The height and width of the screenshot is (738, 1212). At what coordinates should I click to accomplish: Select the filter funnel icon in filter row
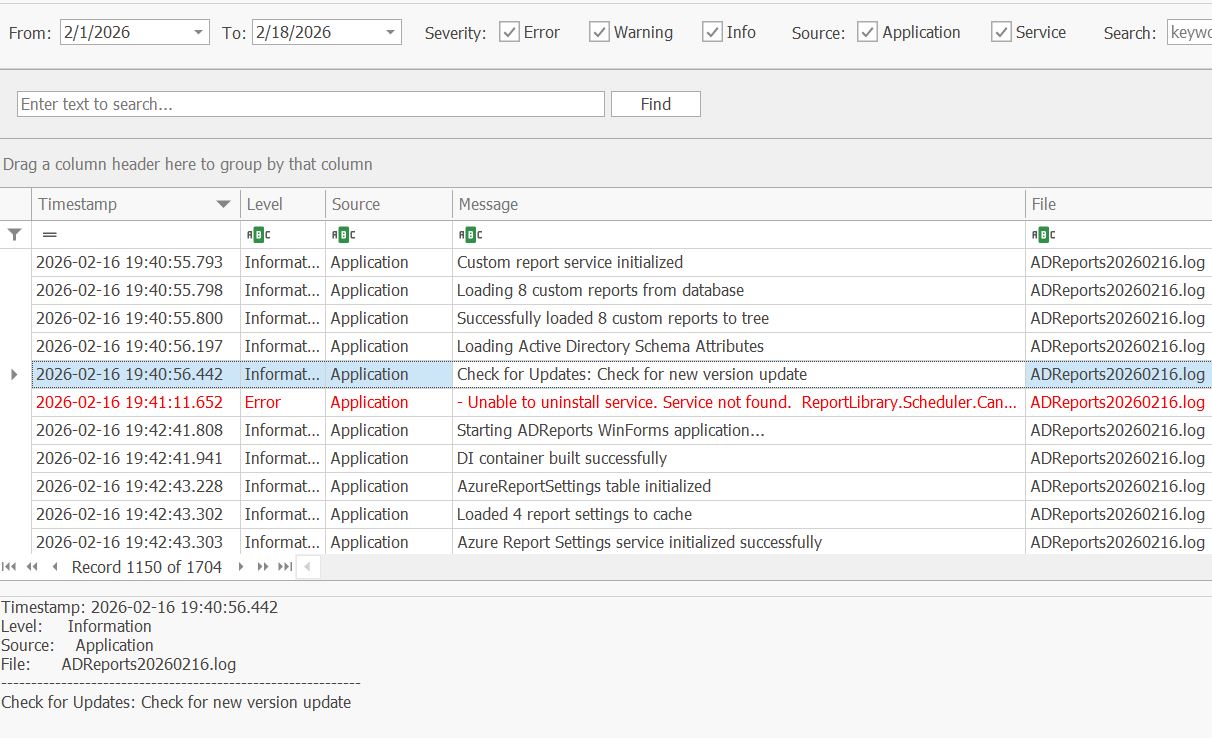pos(14,234)
